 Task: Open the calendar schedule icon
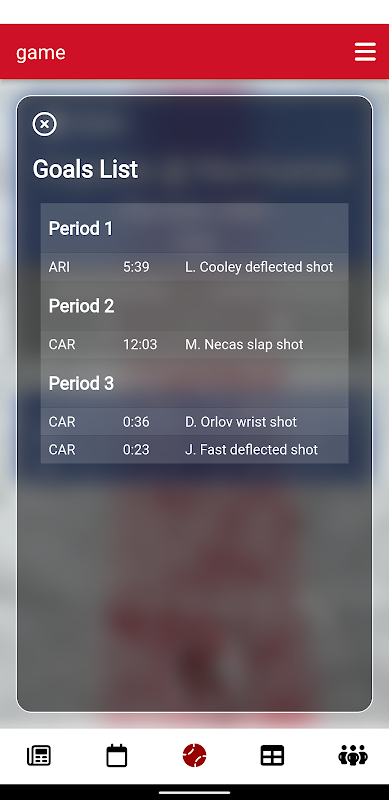click(x=116, y=756)
